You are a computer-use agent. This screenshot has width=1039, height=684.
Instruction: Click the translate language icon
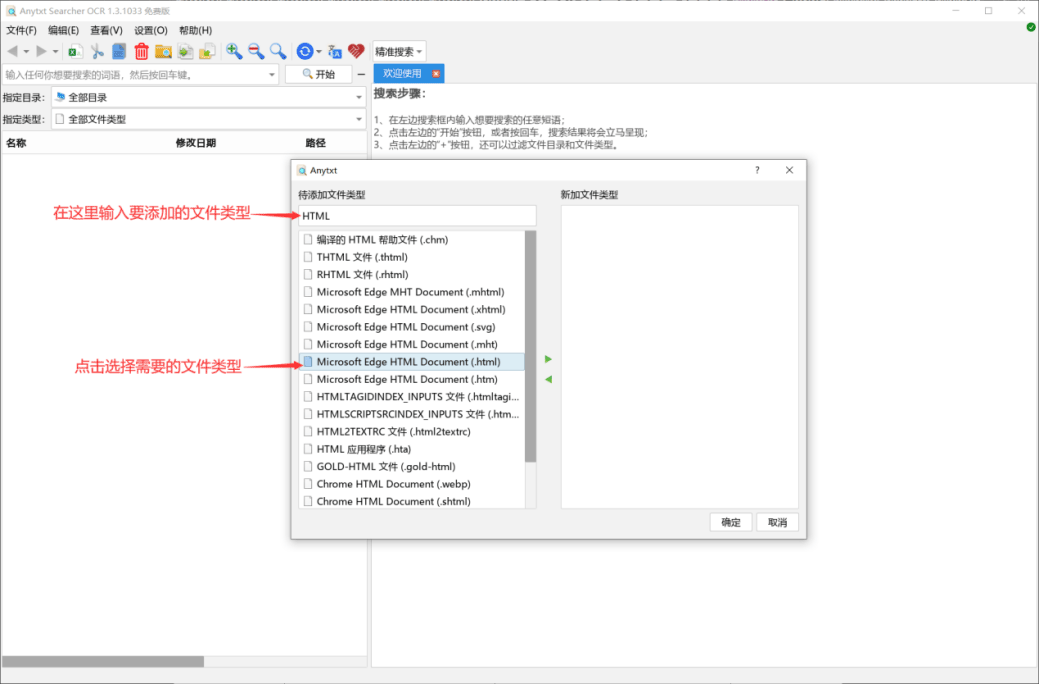[x=335, y=51]
